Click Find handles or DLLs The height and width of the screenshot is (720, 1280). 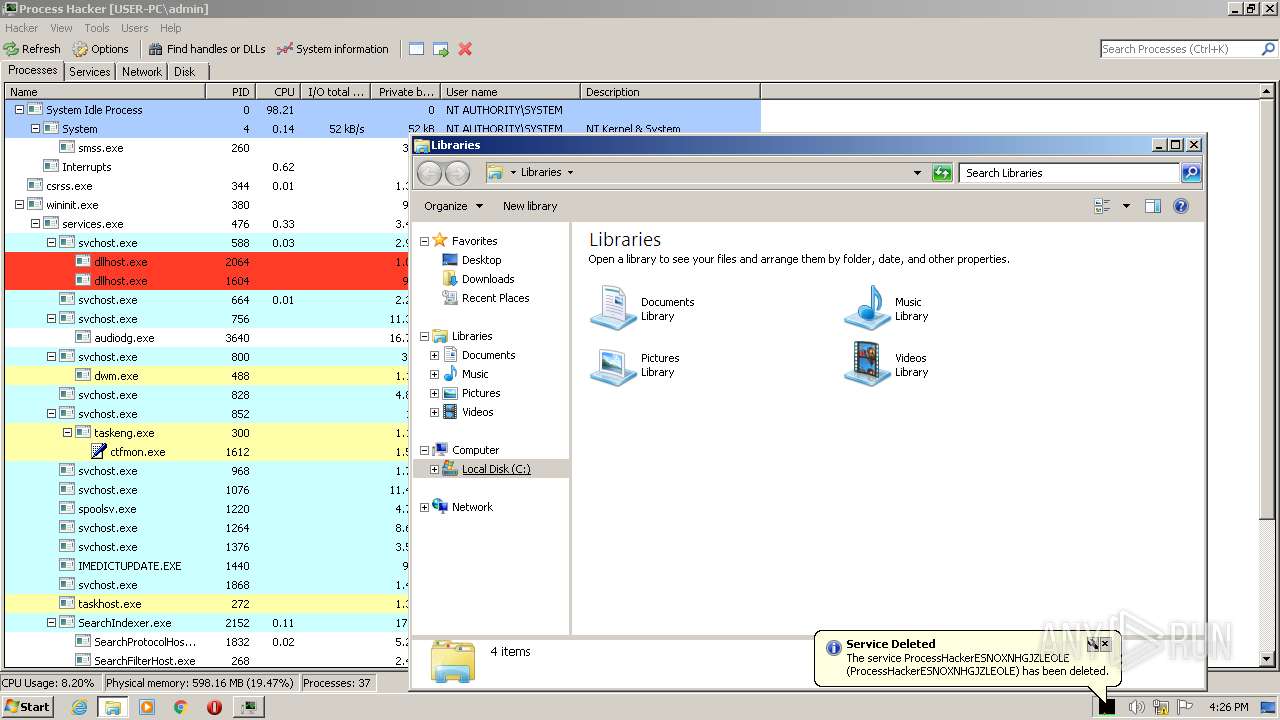tap(207, 49)
